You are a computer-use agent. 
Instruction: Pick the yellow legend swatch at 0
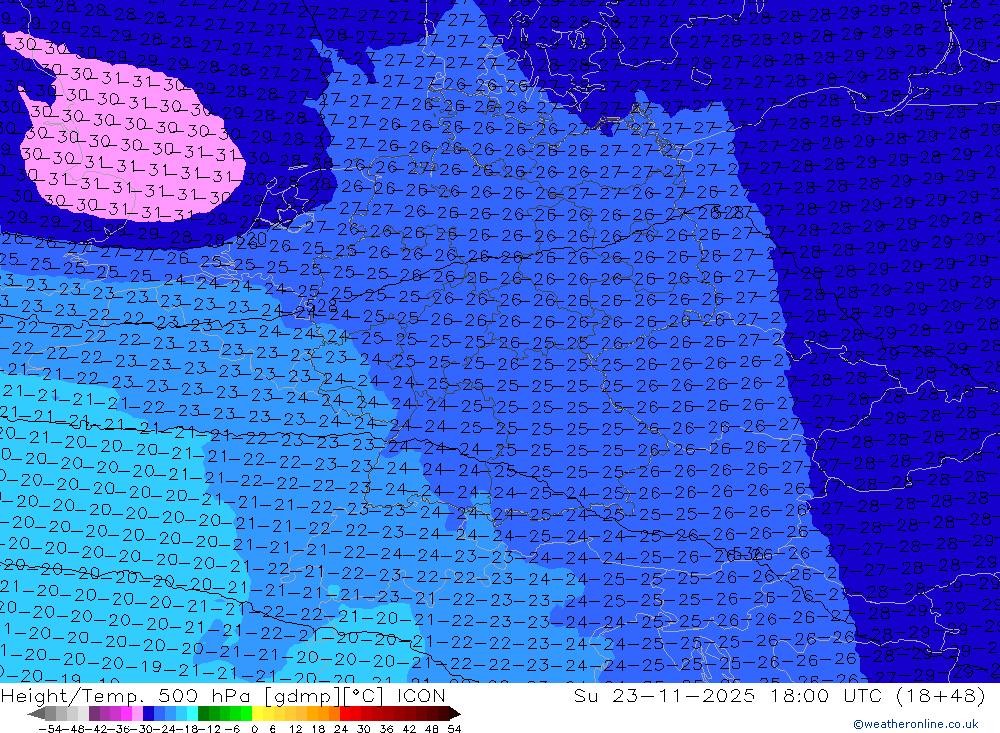pos(257,713)
